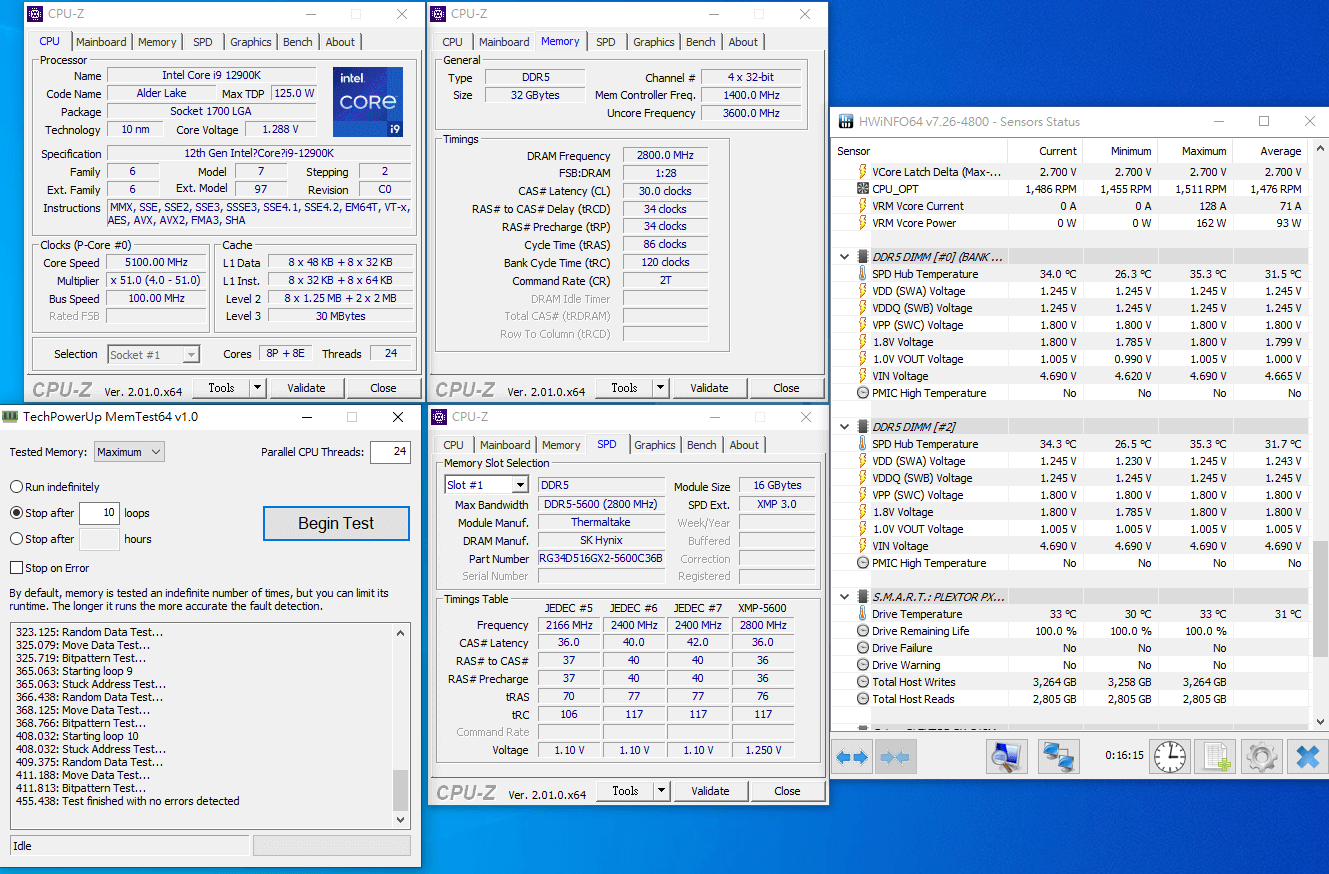1329x874 pixels.
Task: Open the Tools dropdown arrow in CPU-Z Memory window
Action: pyautogui.click(x=660, y=388)
